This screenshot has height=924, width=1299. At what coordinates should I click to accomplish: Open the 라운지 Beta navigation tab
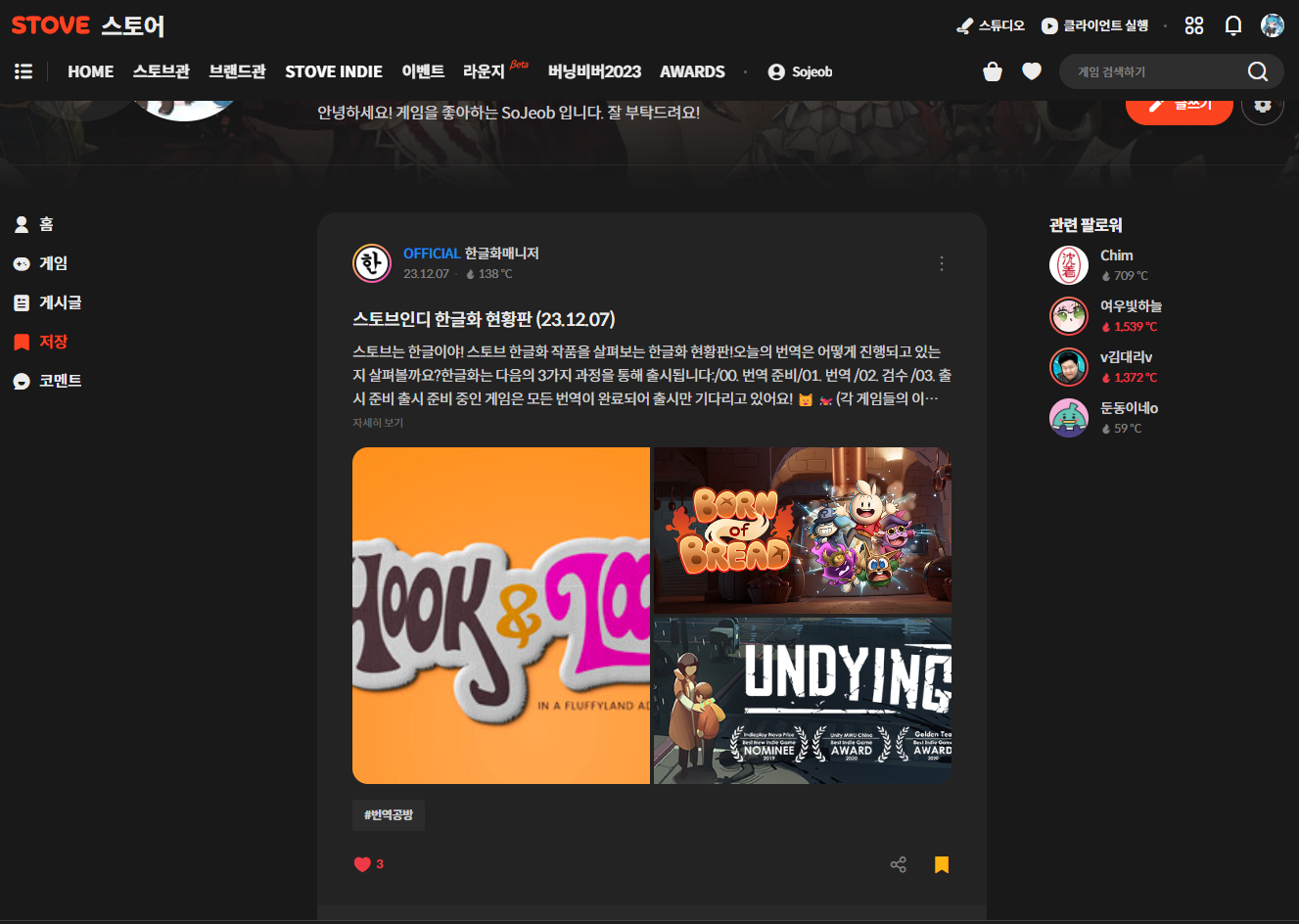pyautogui.click(x=495, y=70)
